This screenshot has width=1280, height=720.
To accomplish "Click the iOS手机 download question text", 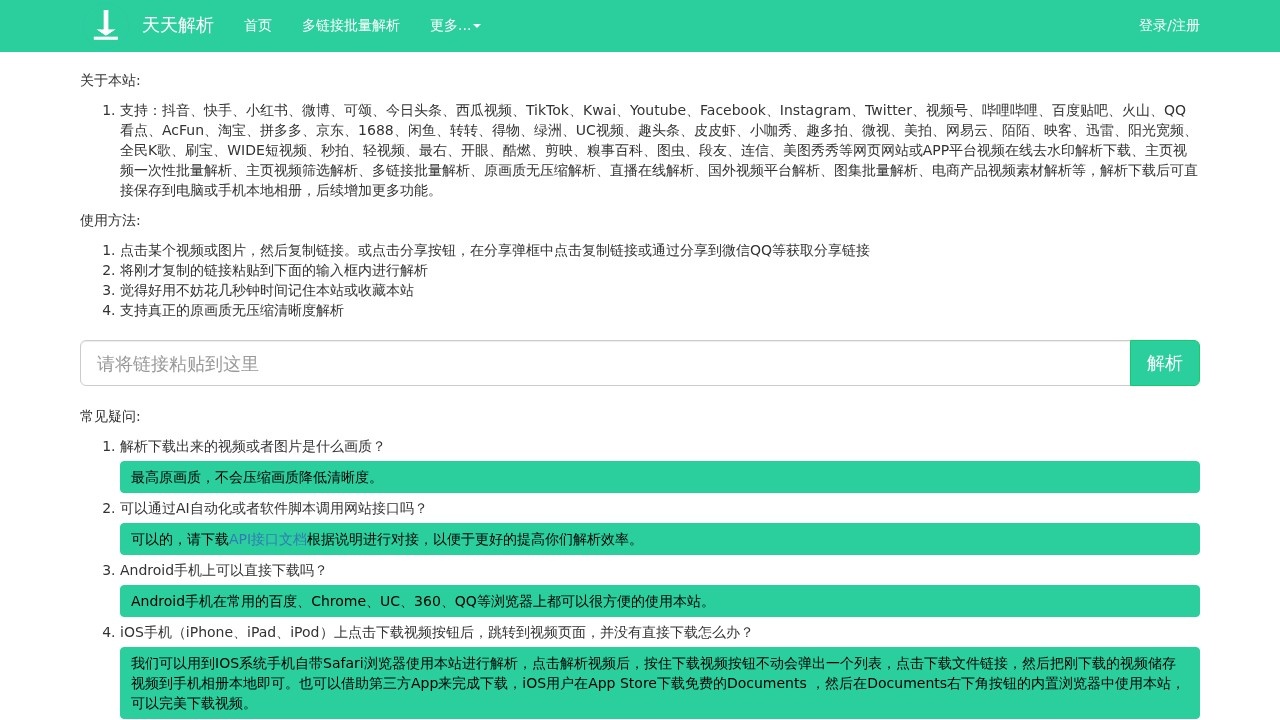I will click(436, 632).
